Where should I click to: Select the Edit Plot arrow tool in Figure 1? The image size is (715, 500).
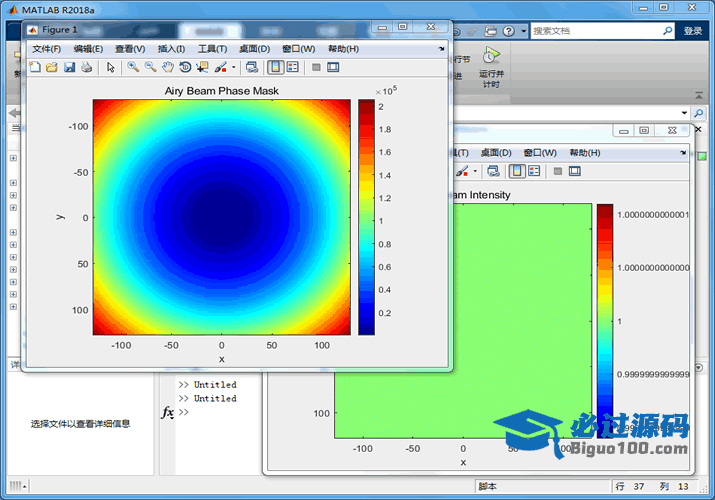(110, 67)
